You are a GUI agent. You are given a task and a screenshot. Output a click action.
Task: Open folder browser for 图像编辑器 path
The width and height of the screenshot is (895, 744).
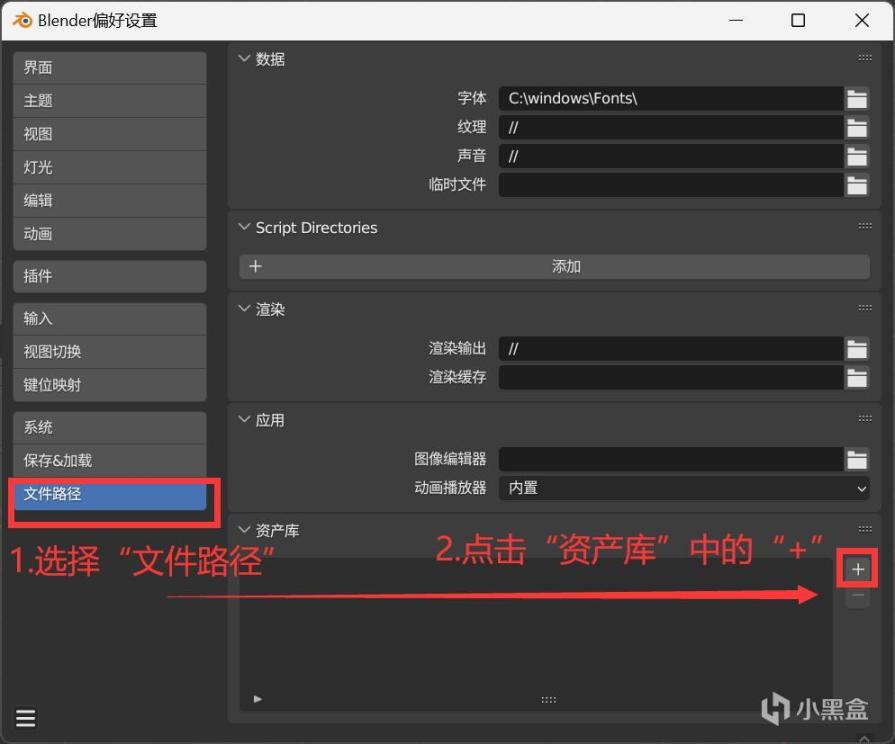tap(857, 459)
